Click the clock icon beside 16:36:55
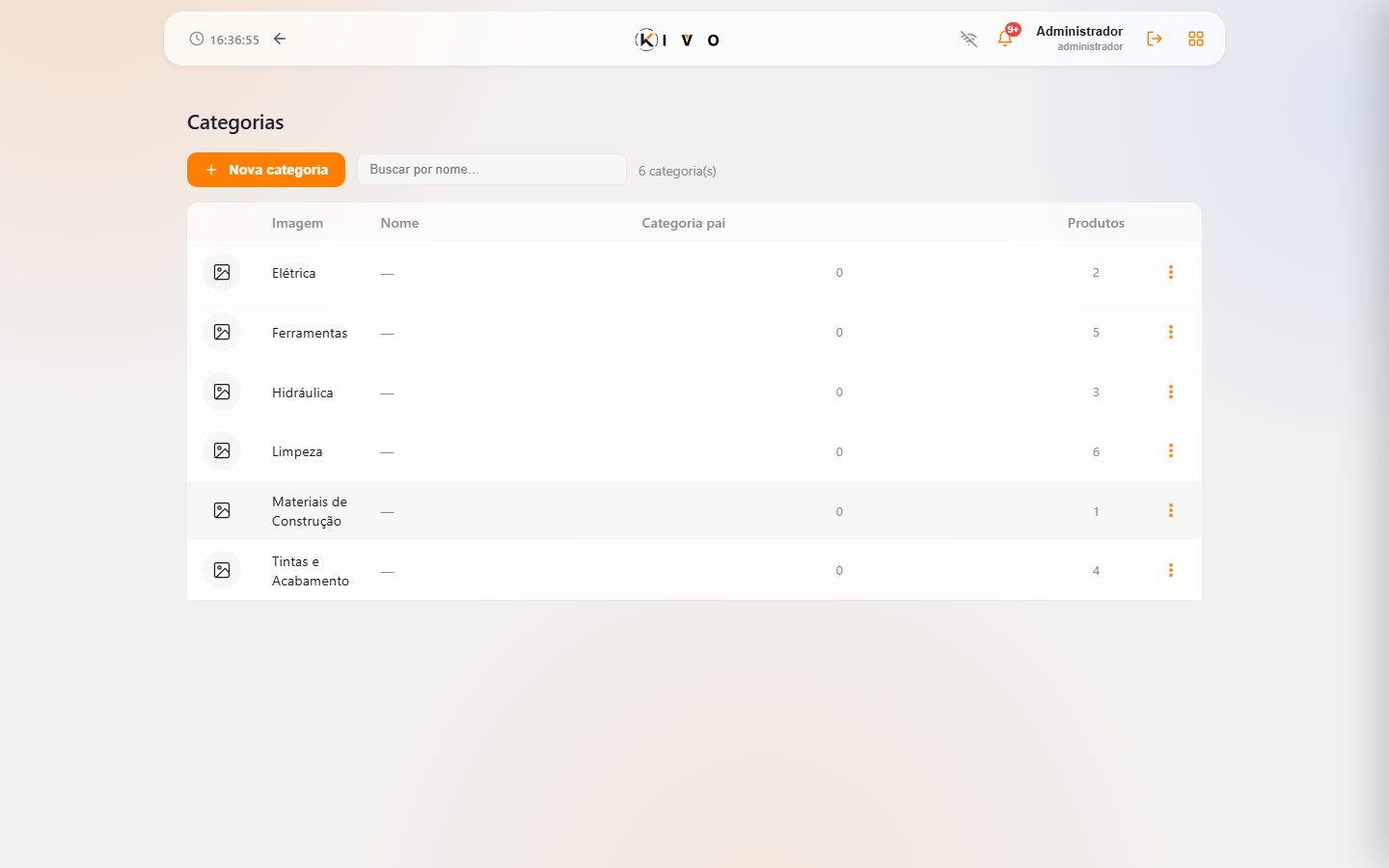The image size is (1389, 868). (x=197, y=40)
